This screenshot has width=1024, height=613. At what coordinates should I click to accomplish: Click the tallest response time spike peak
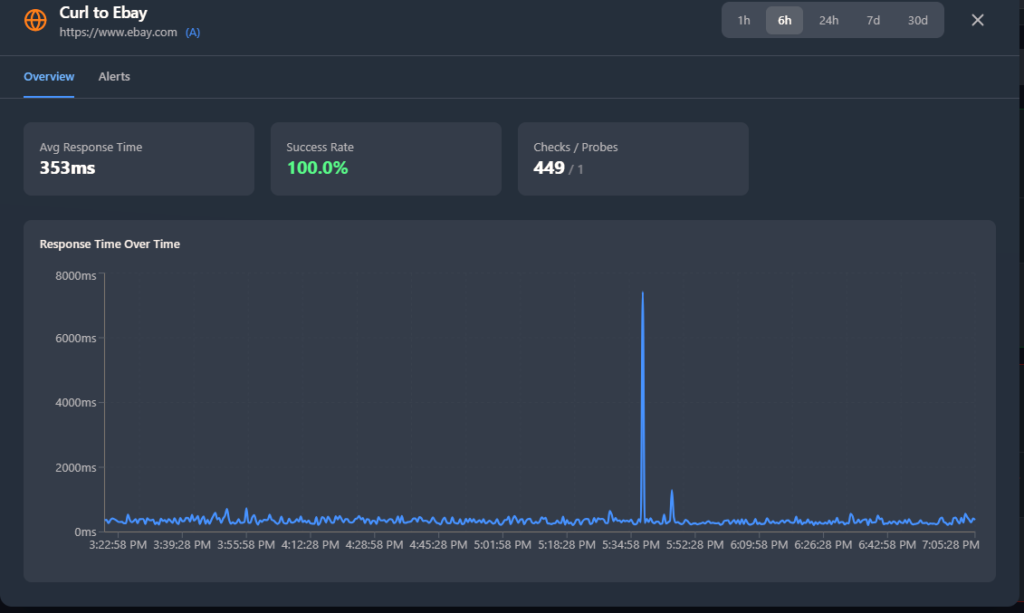coord(642,293)
